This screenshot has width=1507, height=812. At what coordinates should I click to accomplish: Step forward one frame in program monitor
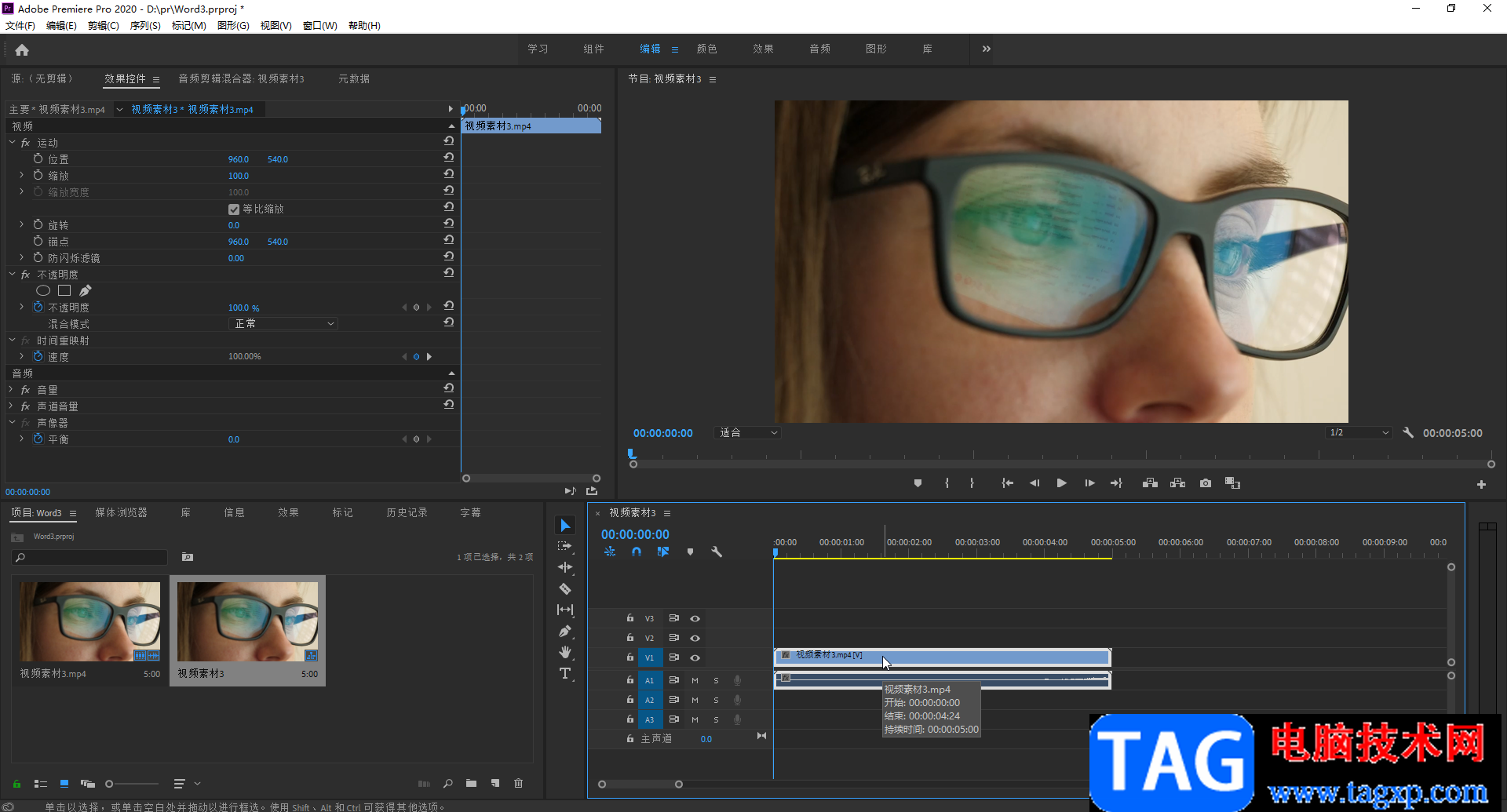pos(1089,483)
